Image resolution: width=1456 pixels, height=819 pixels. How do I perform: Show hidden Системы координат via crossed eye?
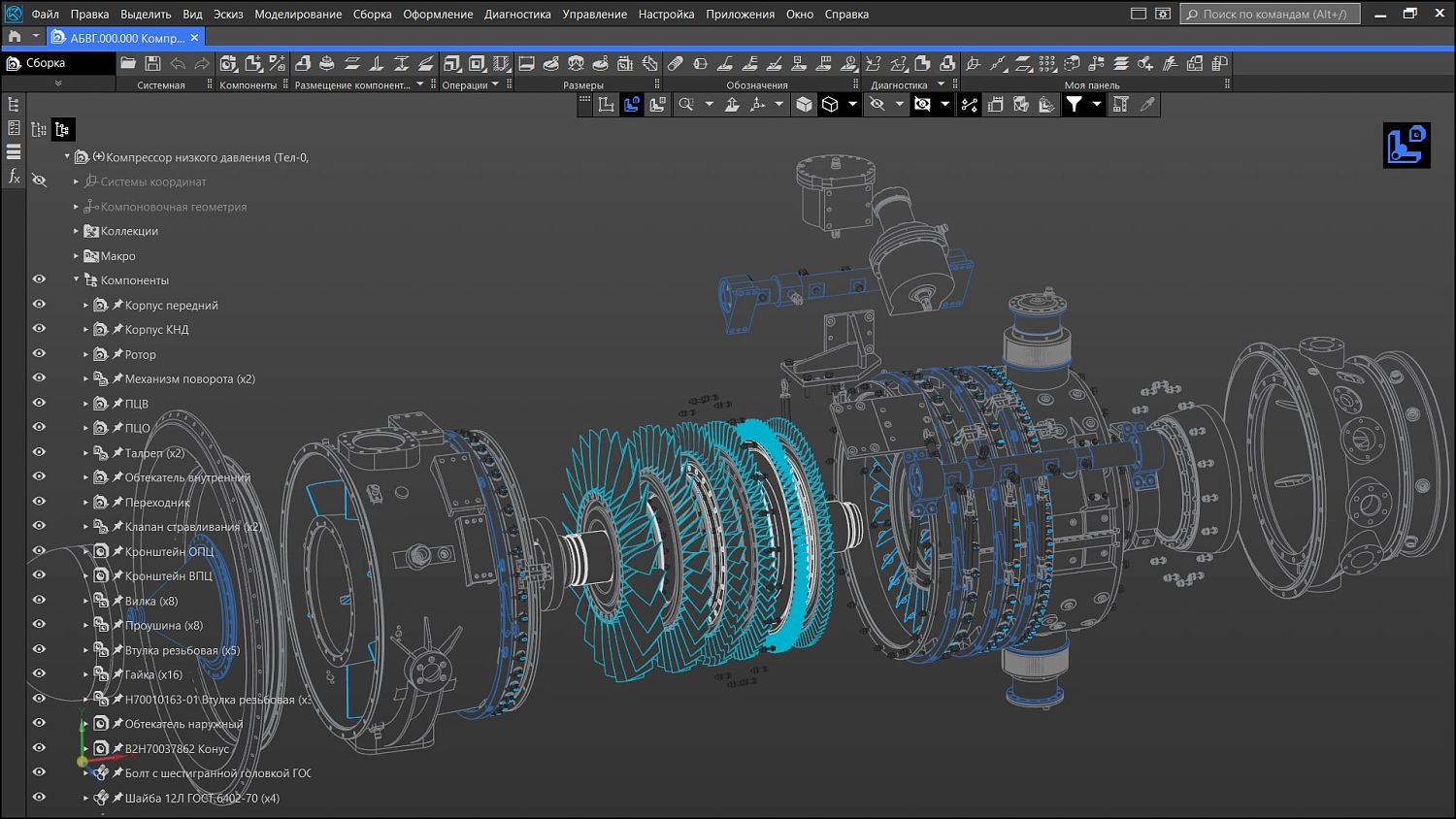(x=39, y=180)
